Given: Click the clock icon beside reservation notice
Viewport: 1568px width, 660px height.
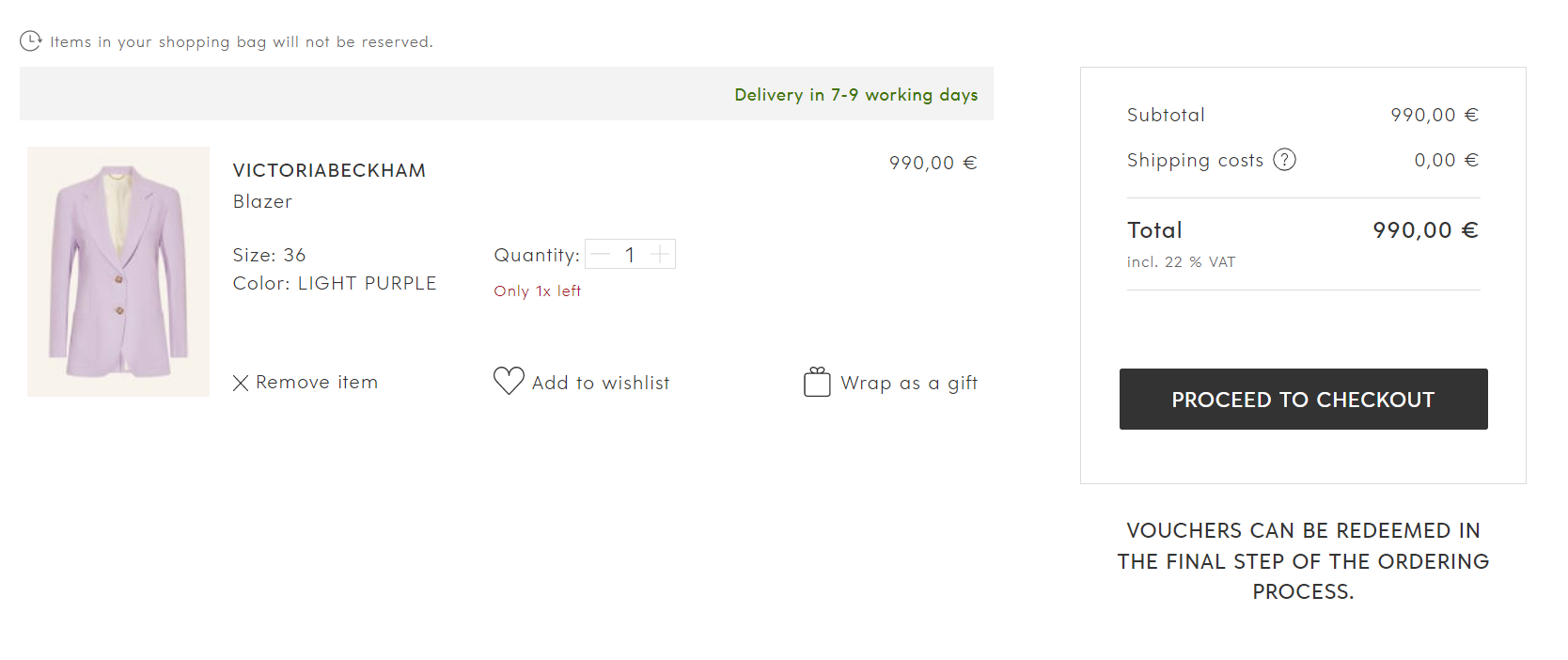Looking at the screenshot, I should click(30, 41).
